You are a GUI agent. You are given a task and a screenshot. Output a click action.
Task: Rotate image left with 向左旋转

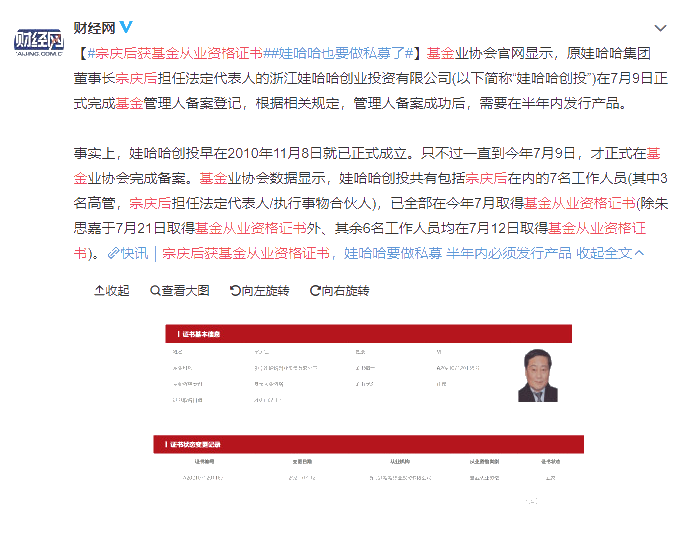click(259, 291)
